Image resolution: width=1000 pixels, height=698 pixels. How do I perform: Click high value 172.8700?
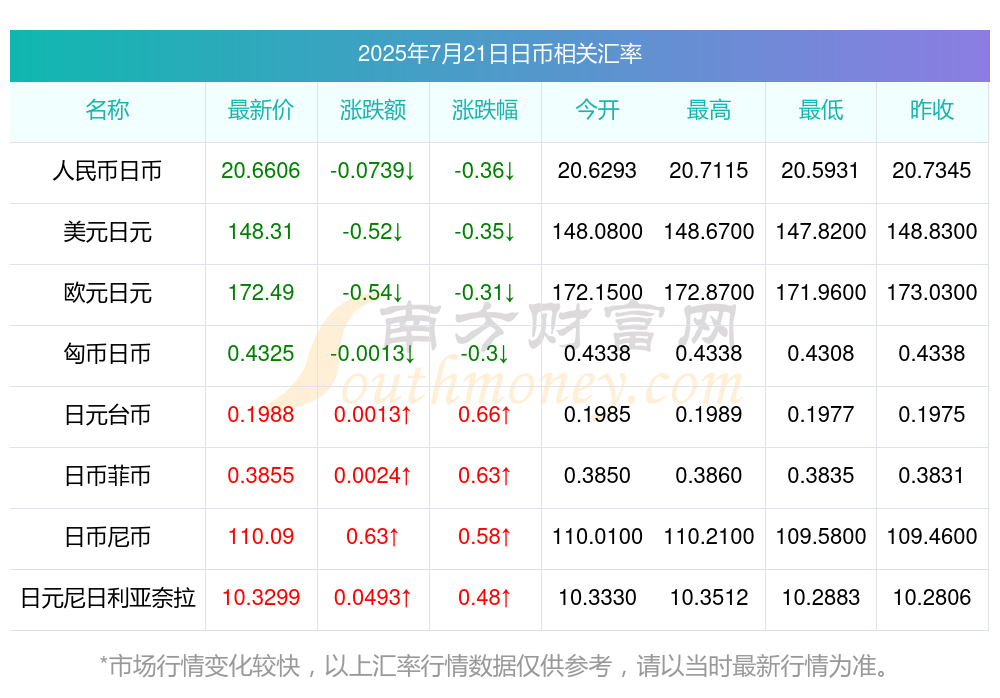[x=709, y=293]
